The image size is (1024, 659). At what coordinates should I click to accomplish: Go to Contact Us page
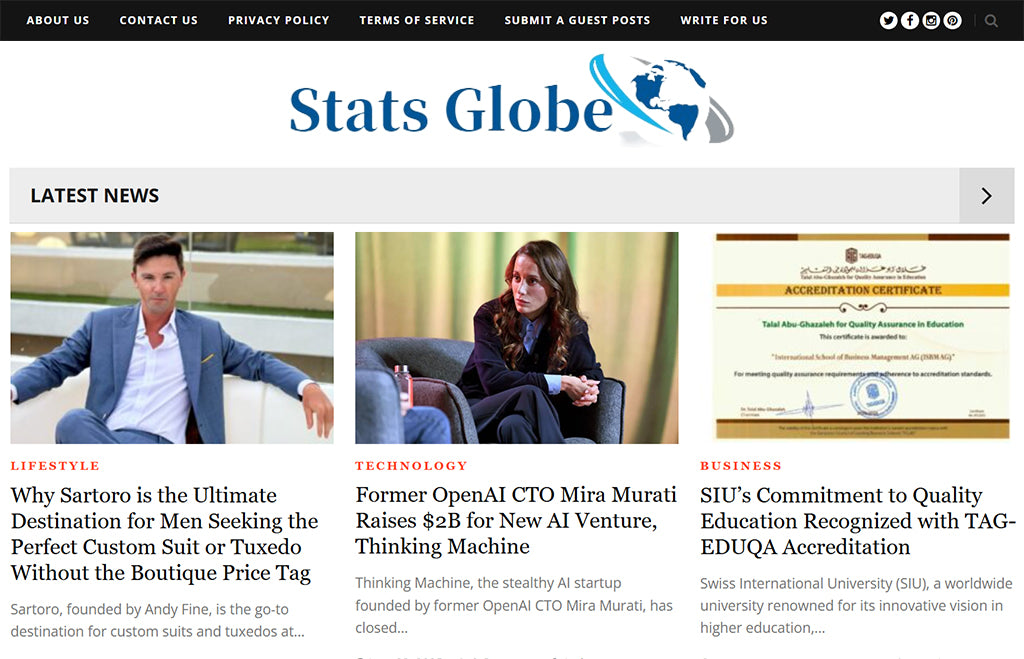158,20
